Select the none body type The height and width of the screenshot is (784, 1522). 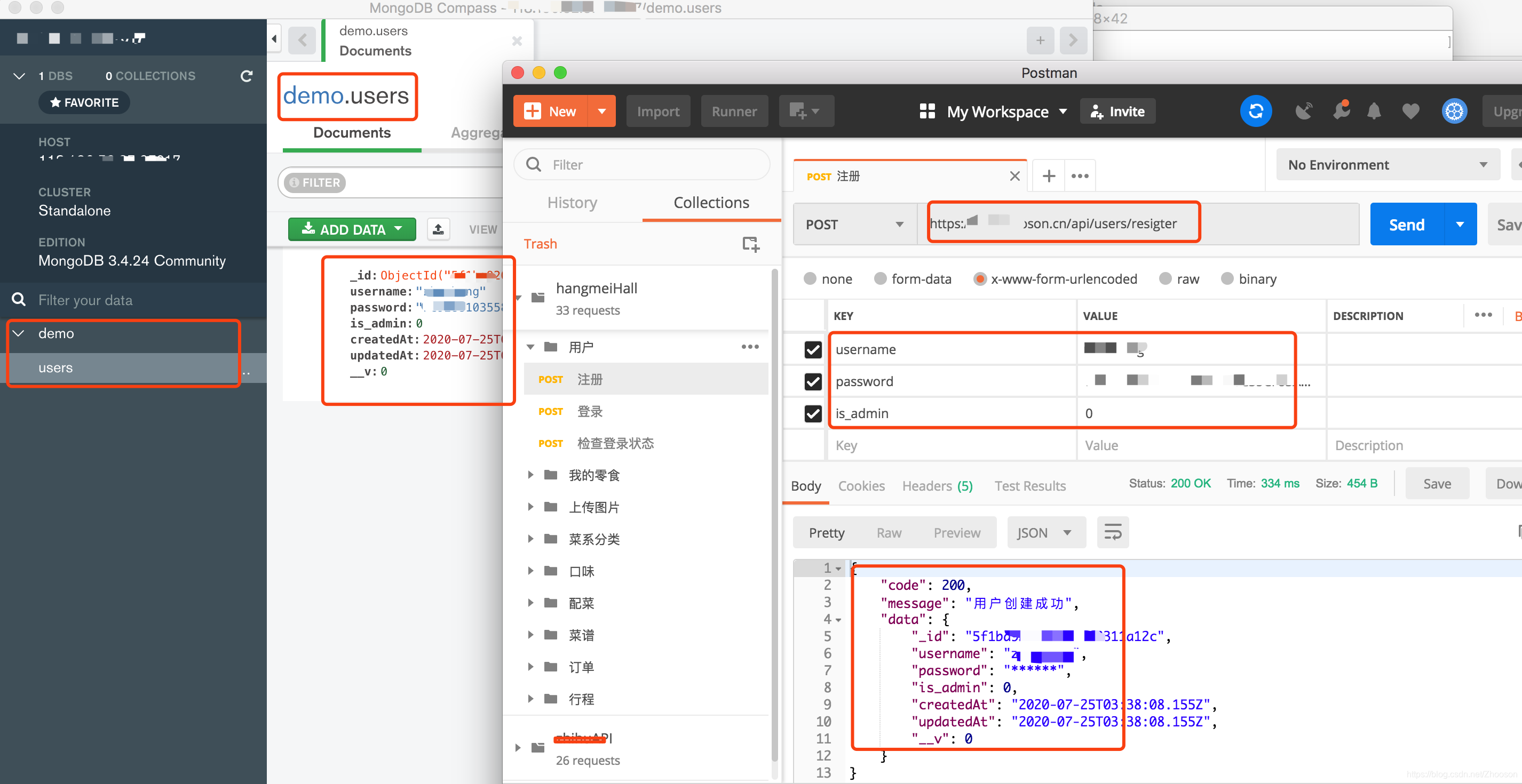(810, 278)
